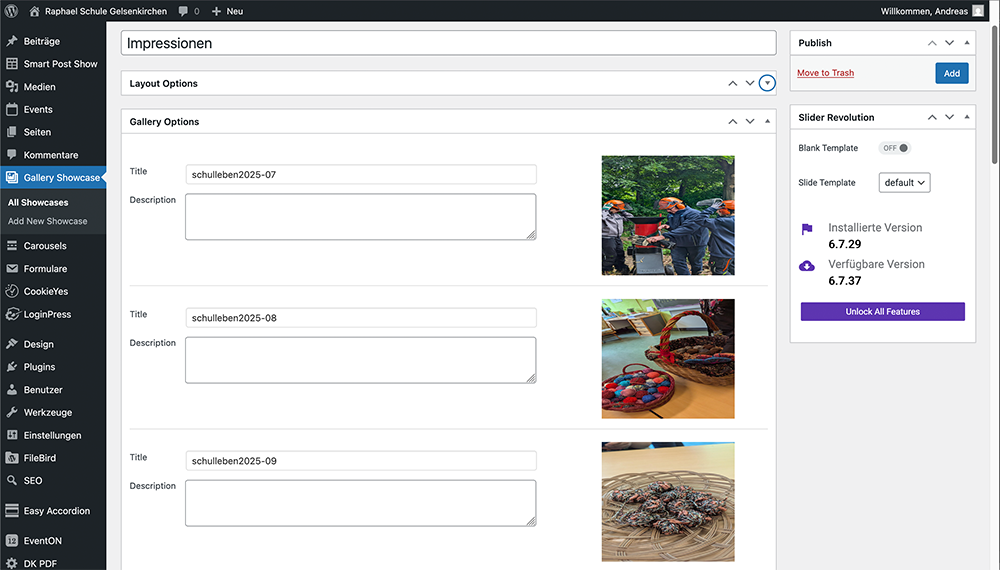The image size is (1000, 570).
Task: Click the Seiten pages icon
Action: (11, 132)
